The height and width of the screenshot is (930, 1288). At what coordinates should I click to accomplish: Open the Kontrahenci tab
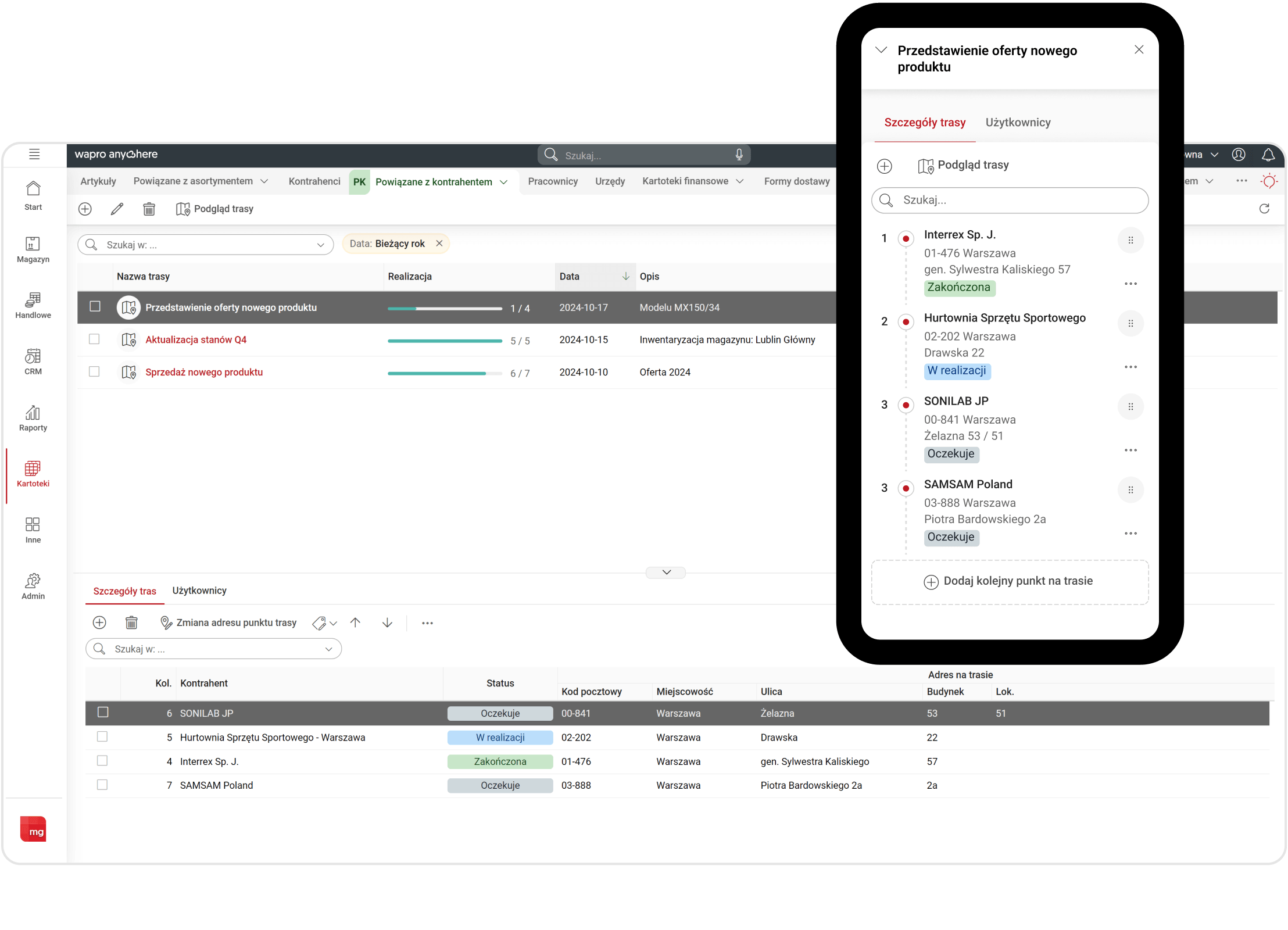point(314,181)
